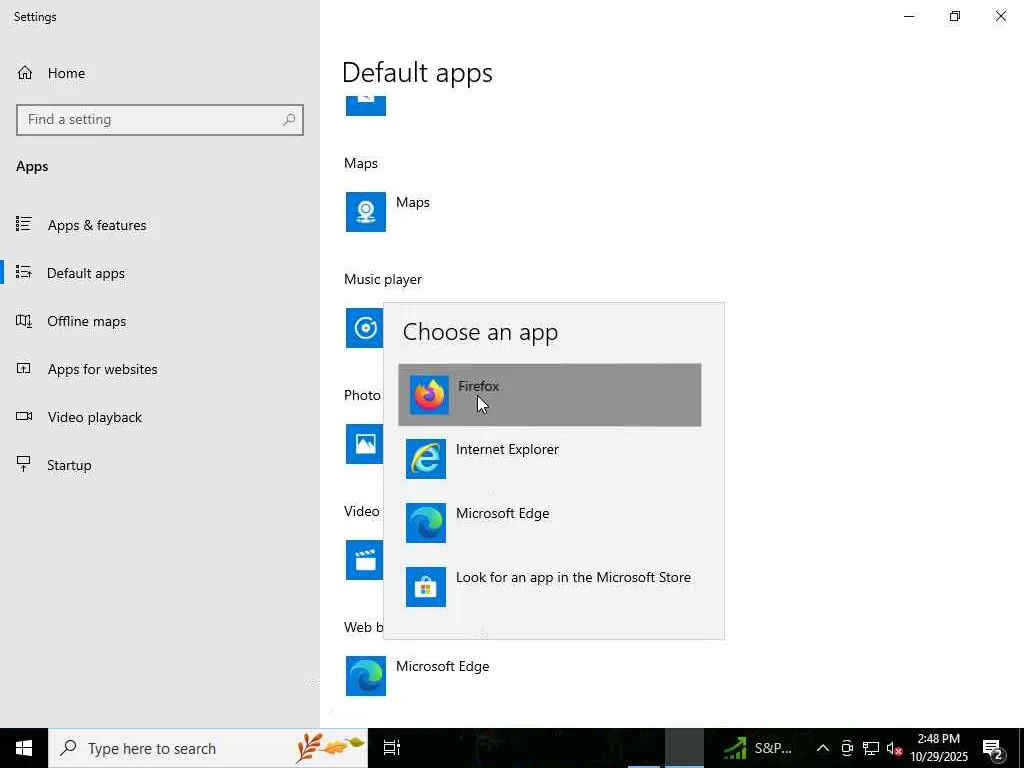The width and height of the screenshot is (1024, 768).
Task: Click the Video player clapperboard icon
Action: [x=364, y=560]
